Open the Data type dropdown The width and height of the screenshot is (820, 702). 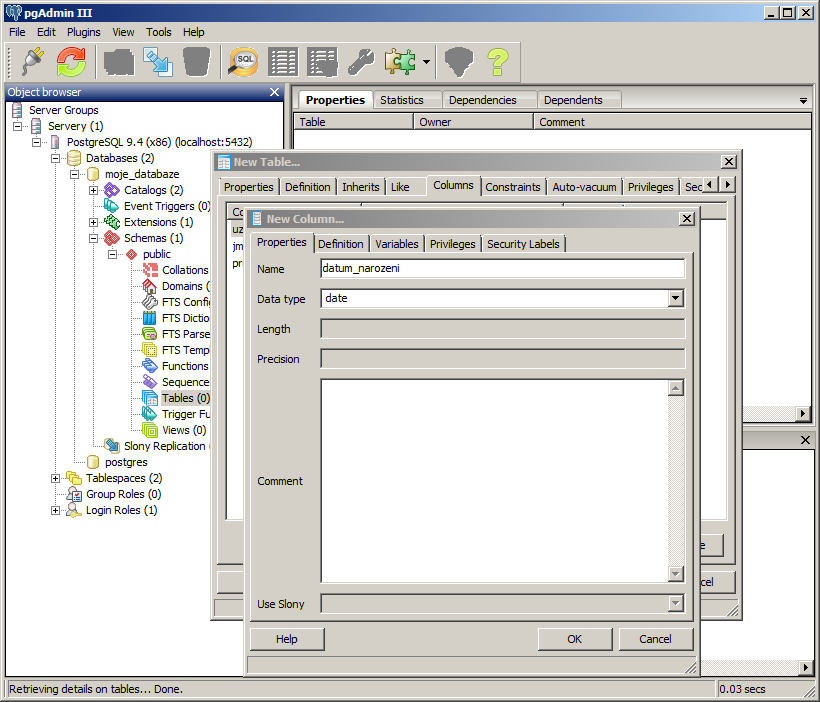click(675, 298)
